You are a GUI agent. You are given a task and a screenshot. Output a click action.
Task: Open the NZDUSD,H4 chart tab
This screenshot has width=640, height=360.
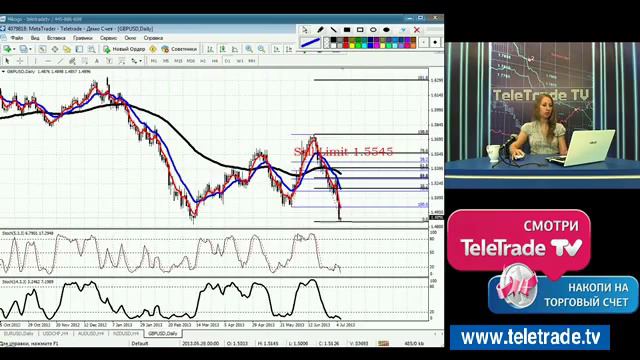[126, 333]
